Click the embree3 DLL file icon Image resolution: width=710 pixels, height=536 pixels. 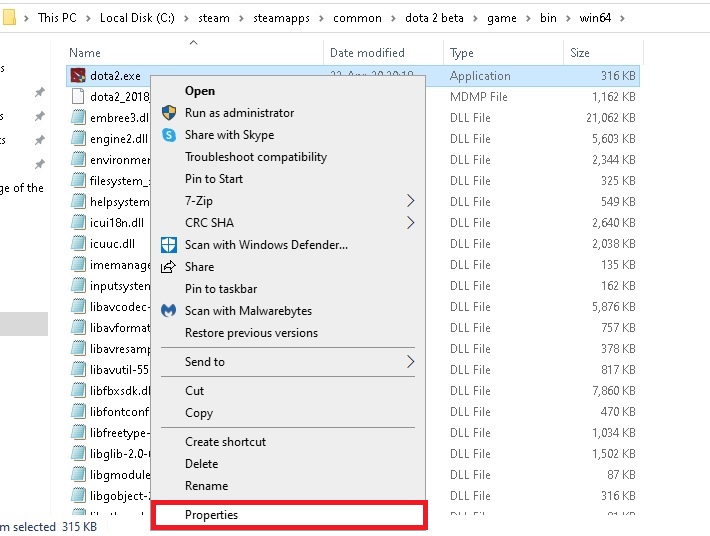78,117
